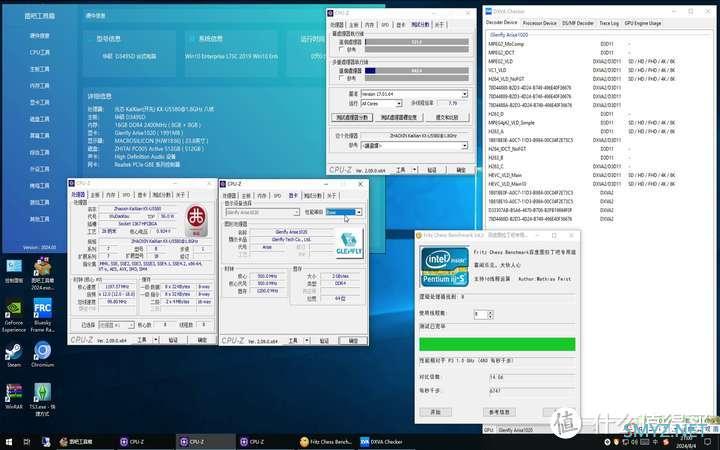Click the multi-thread 这个处理器 score bar
Viewport: 720px width, 450px height.
coord(416,71)
